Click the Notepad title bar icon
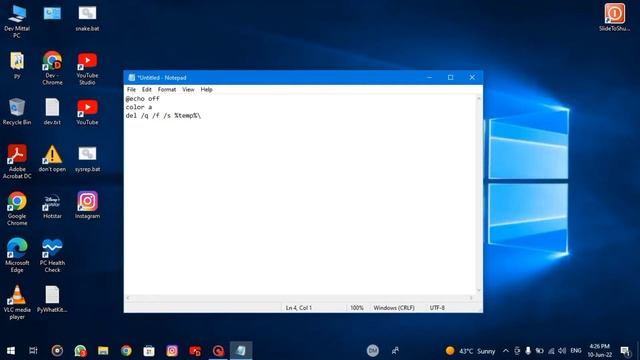This screenshot has width=640, height=360. point(131,78)
